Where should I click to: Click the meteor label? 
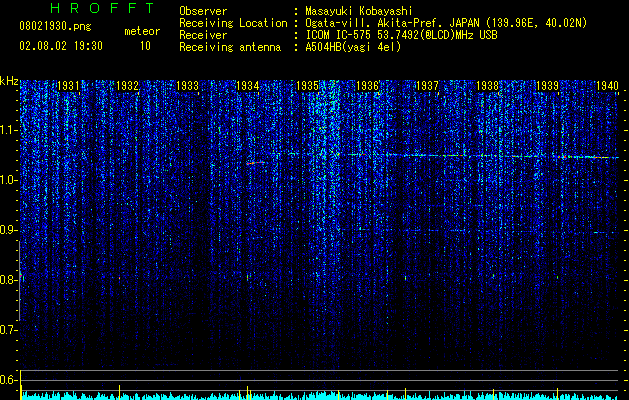142,31
